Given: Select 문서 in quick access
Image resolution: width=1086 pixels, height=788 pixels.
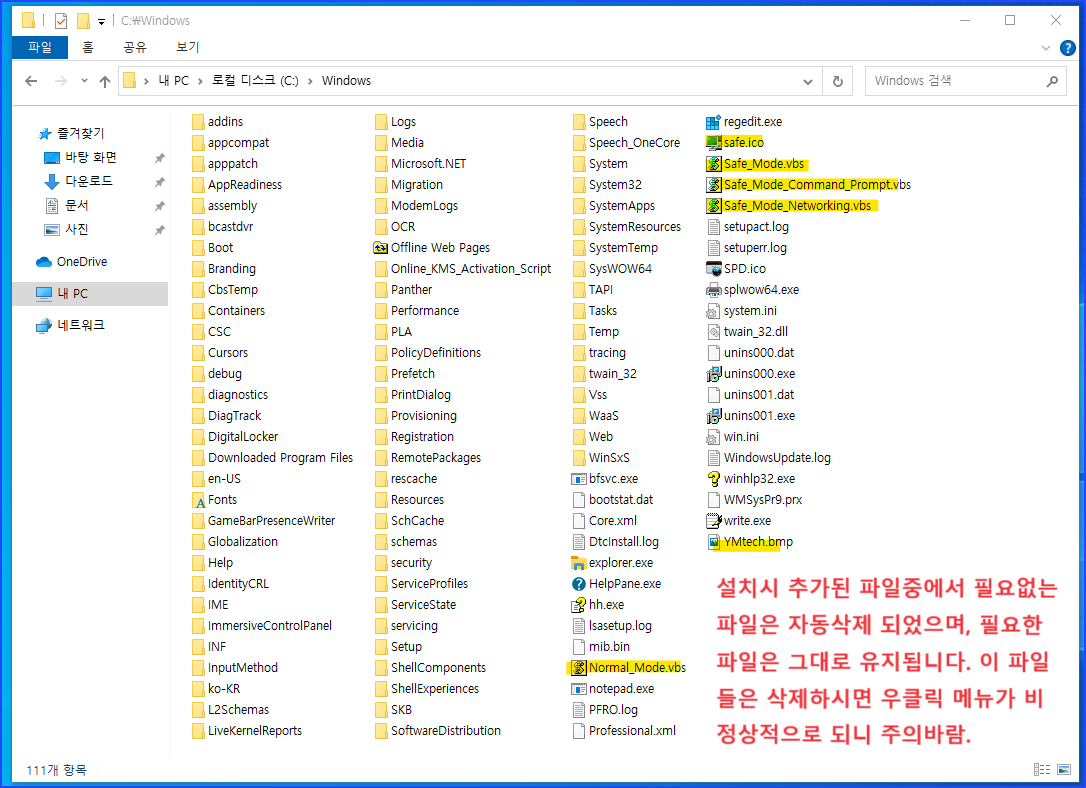Looking at the screenshot, I should pyautogui.click(x=77, y=206).
